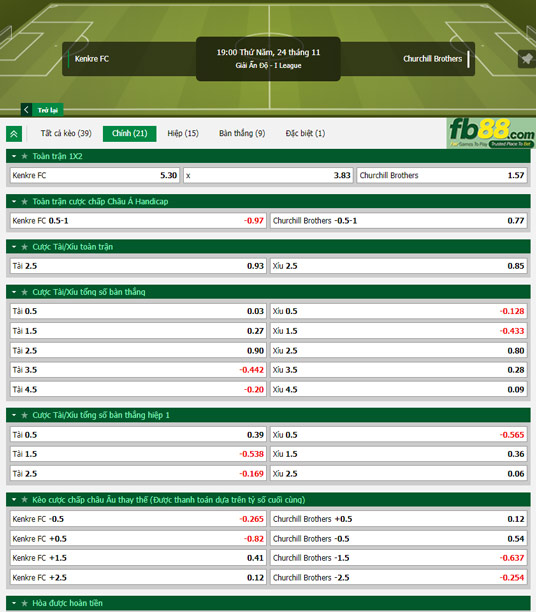Pick first-half Tài 0.5 at 0.39
This screenshot has height=612, width=536.
(x=138, y=434)
